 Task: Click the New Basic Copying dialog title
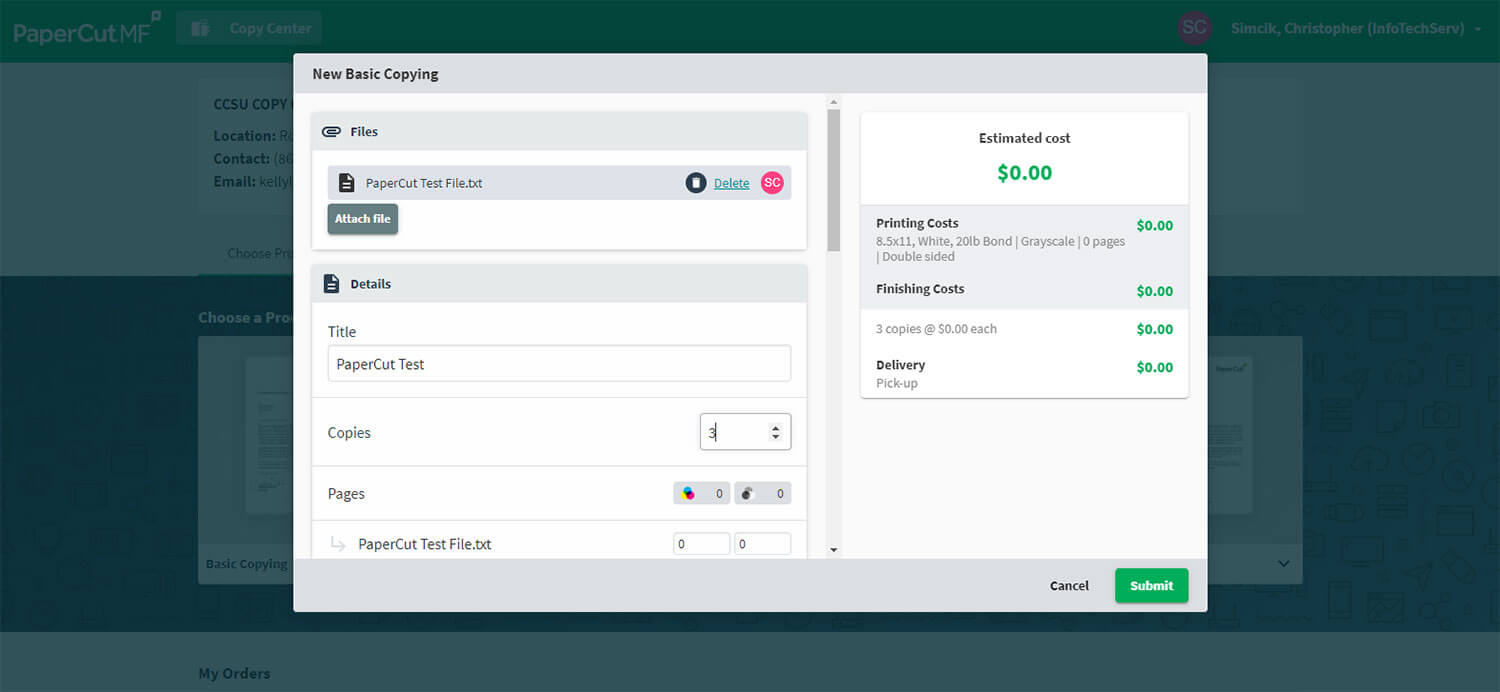click(375, 74)
